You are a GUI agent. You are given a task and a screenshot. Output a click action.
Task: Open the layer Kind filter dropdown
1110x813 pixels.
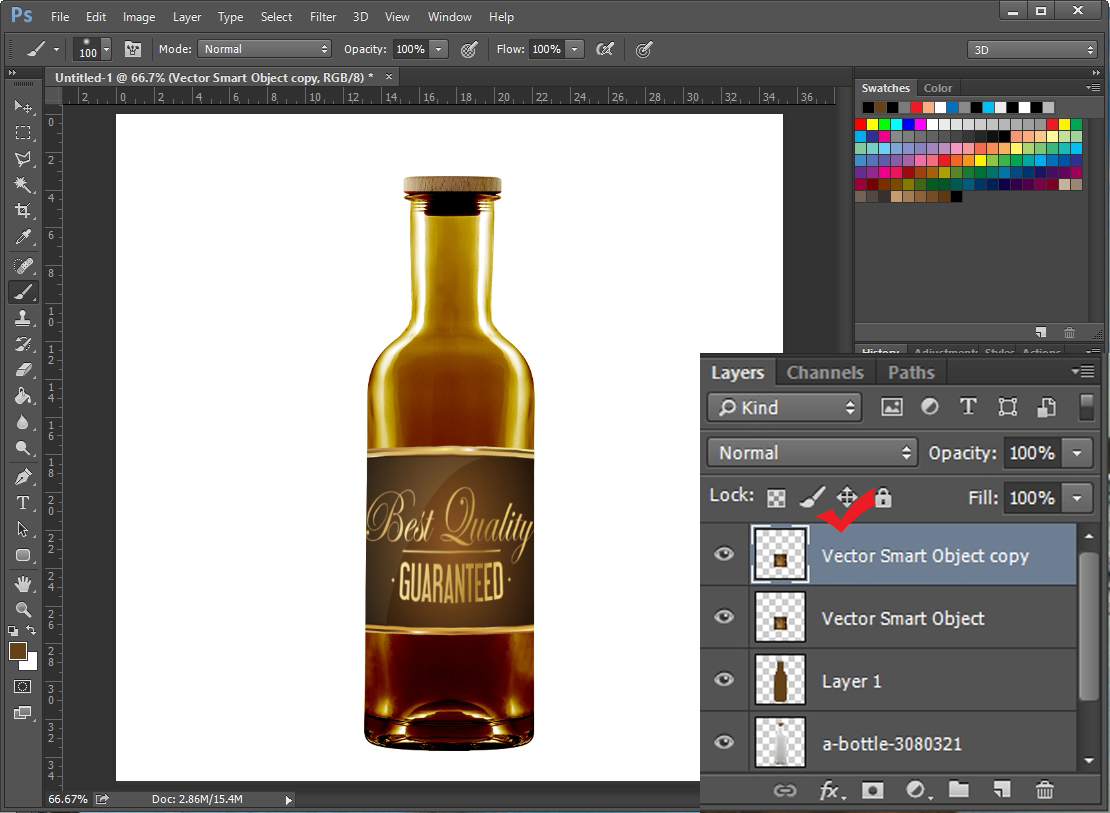[784, 408]
